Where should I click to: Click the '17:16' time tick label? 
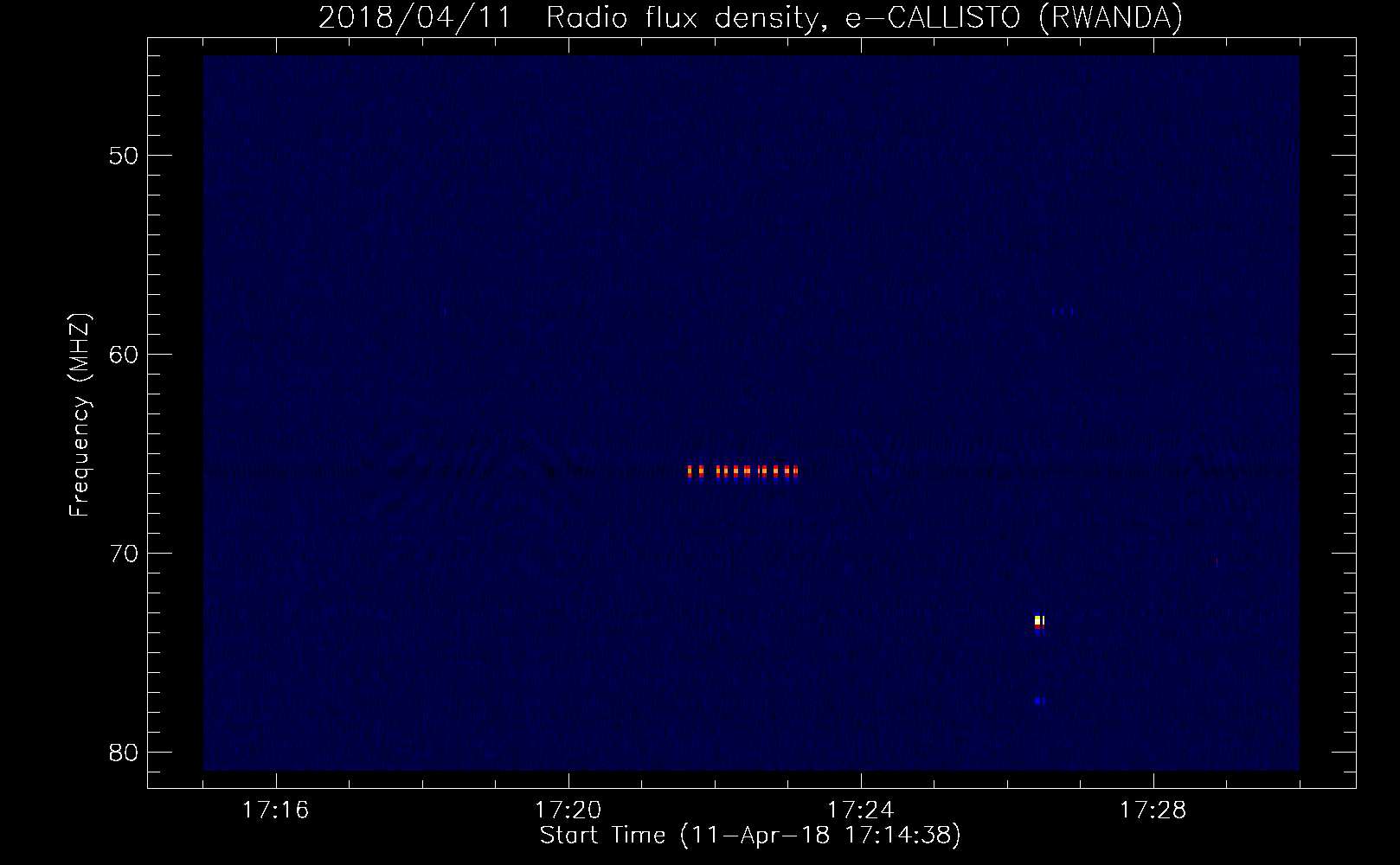(x=276, y=811)
